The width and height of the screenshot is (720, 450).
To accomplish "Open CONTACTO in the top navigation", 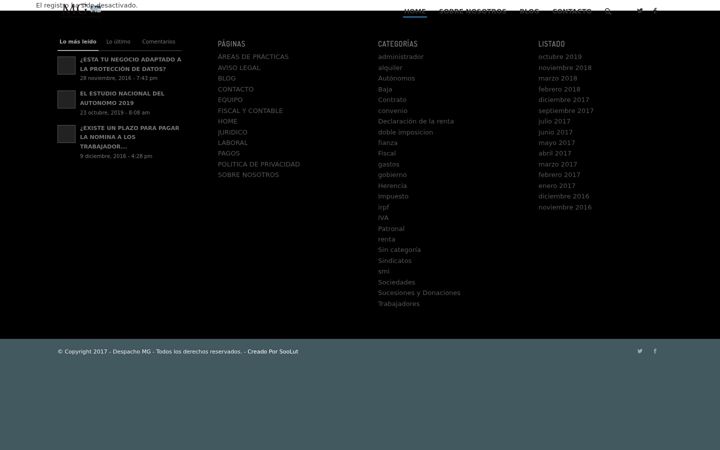I will 572,11.
